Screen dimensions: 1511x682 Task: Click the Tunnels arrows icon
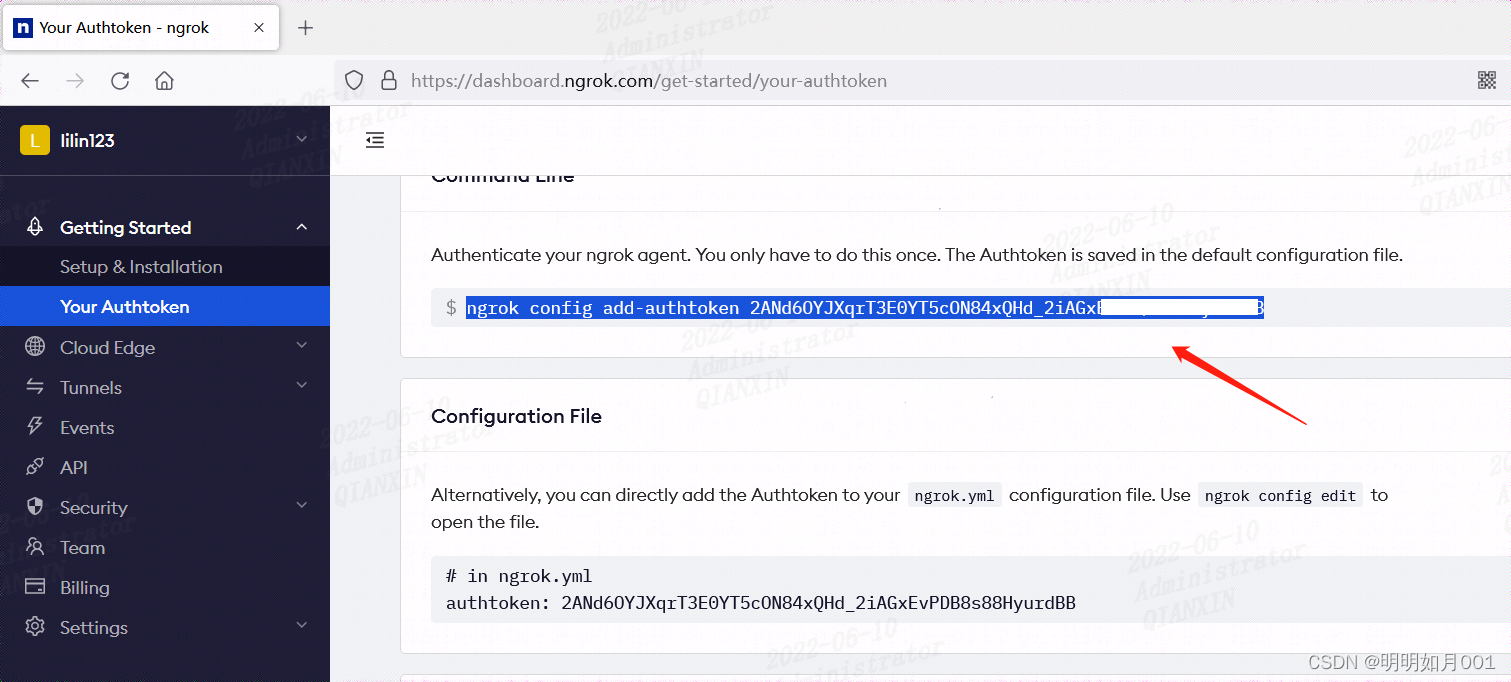(x=35, y=387)
